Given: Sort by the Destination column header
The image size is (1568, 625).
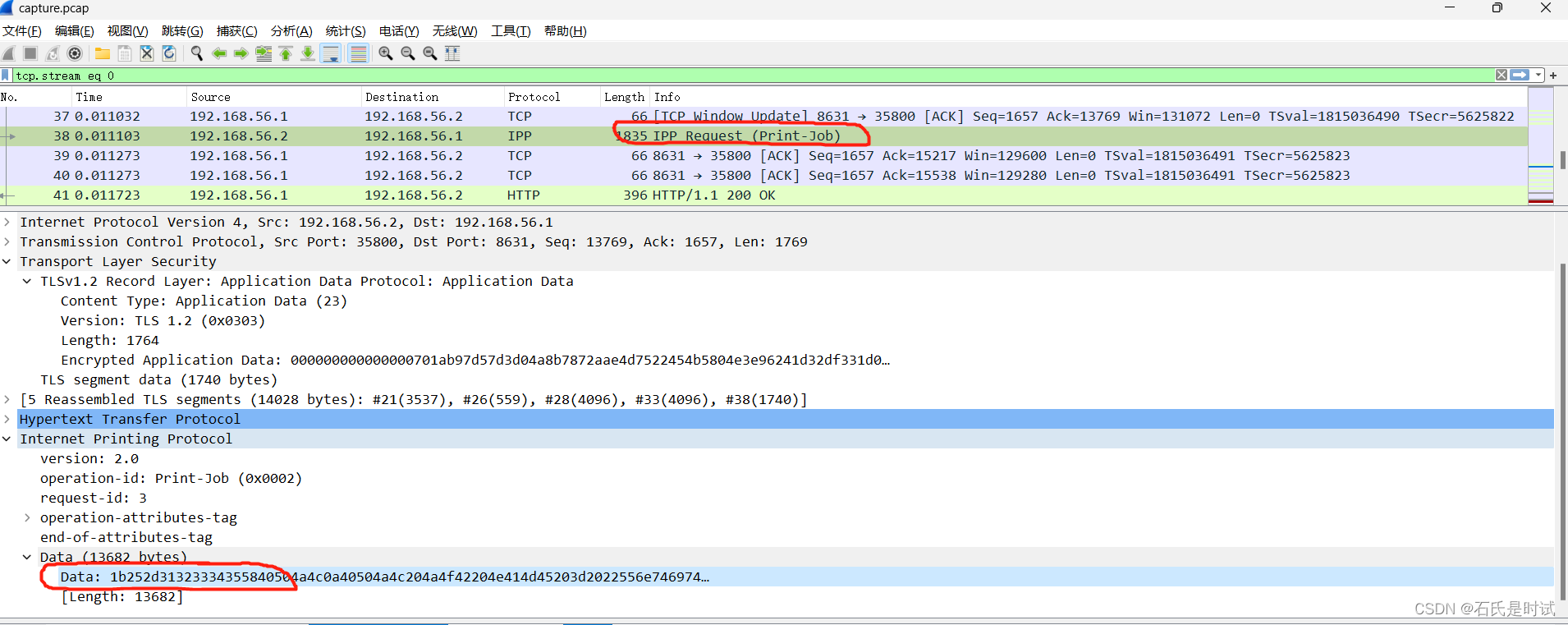Looking at the screenshot, I should (433, 97).
